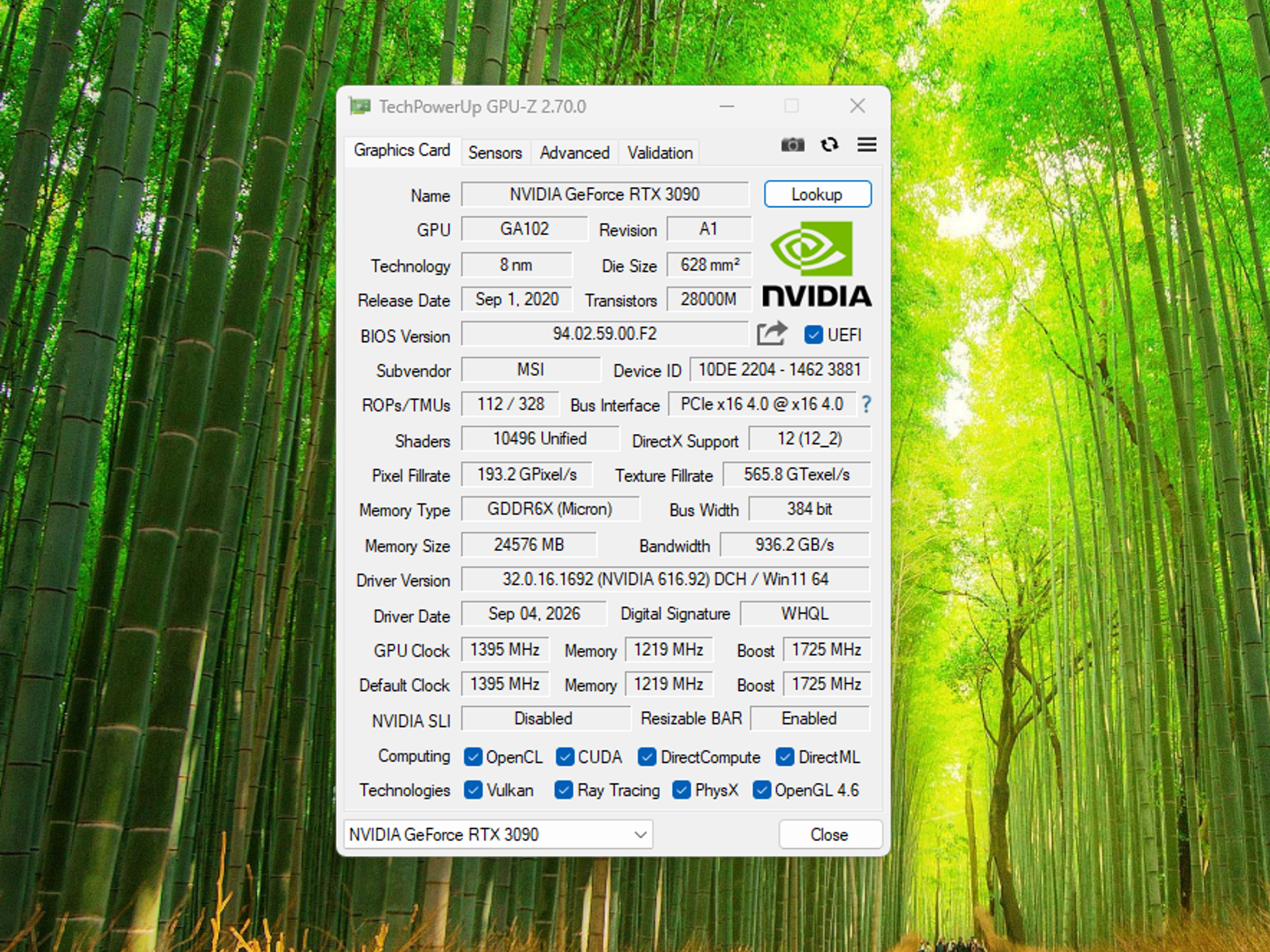Go to the Validation tab
Viewport: 1270px width, 952px height.
click(660, 152)
